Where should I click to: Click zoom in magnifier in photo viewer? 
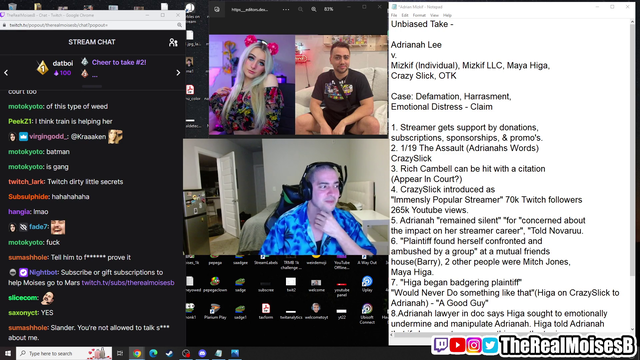pyautogui.click(x=314, y=9)
